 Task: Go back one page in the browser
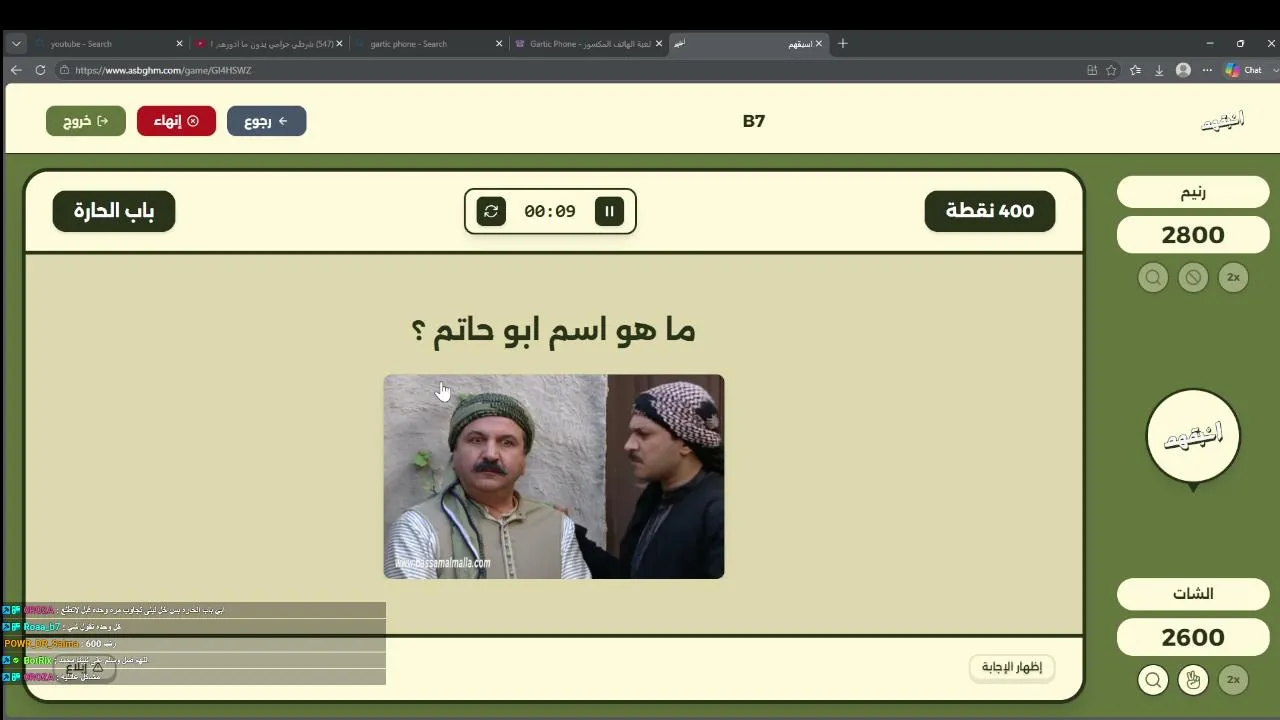16,70
